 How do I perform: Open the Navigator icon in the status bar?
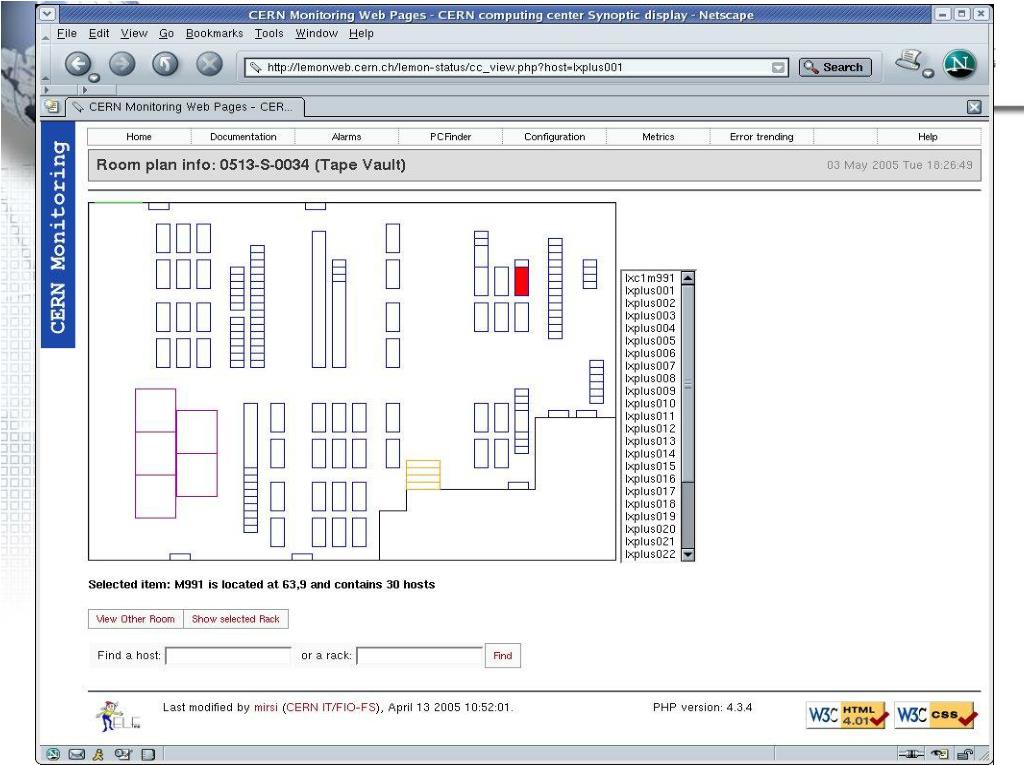pos(54,755)
